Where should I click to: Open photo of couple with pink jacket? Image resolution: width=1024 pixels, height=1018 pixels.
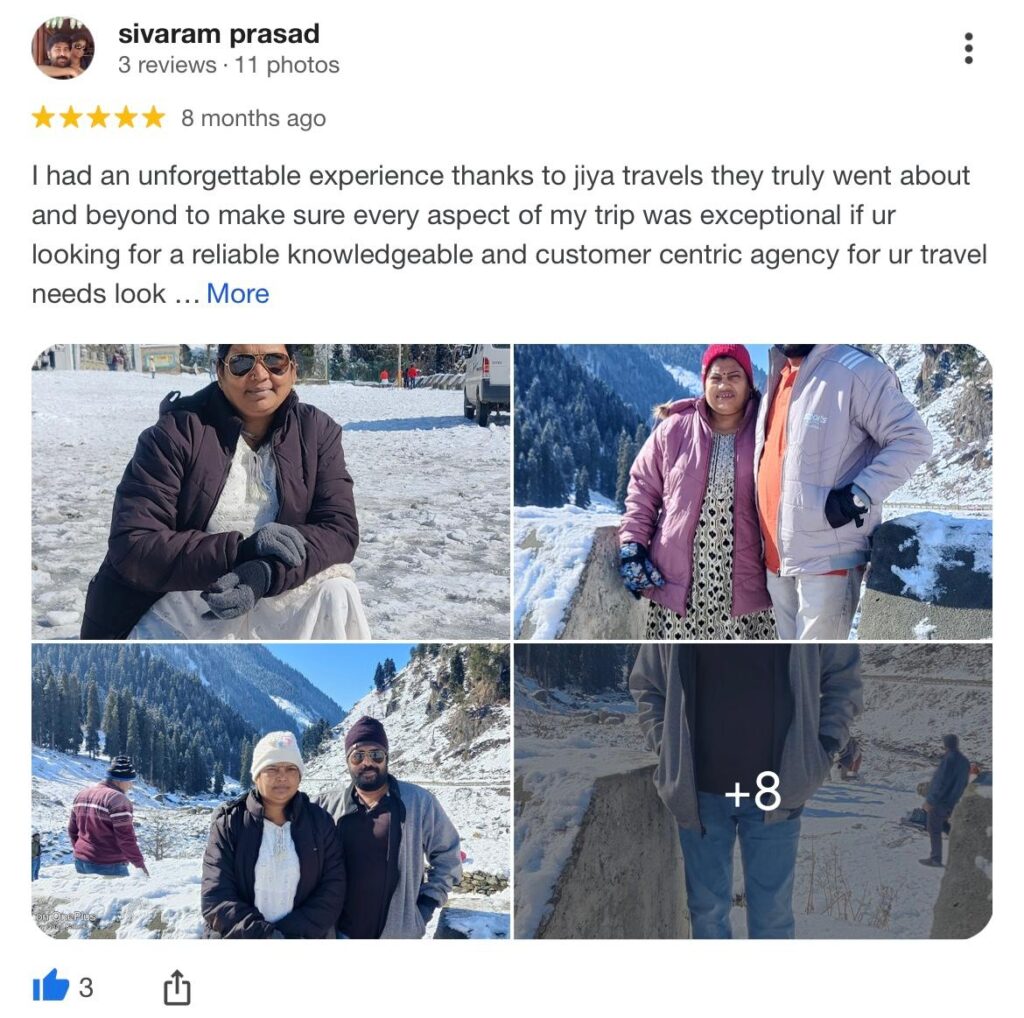(x=753, y=492)
